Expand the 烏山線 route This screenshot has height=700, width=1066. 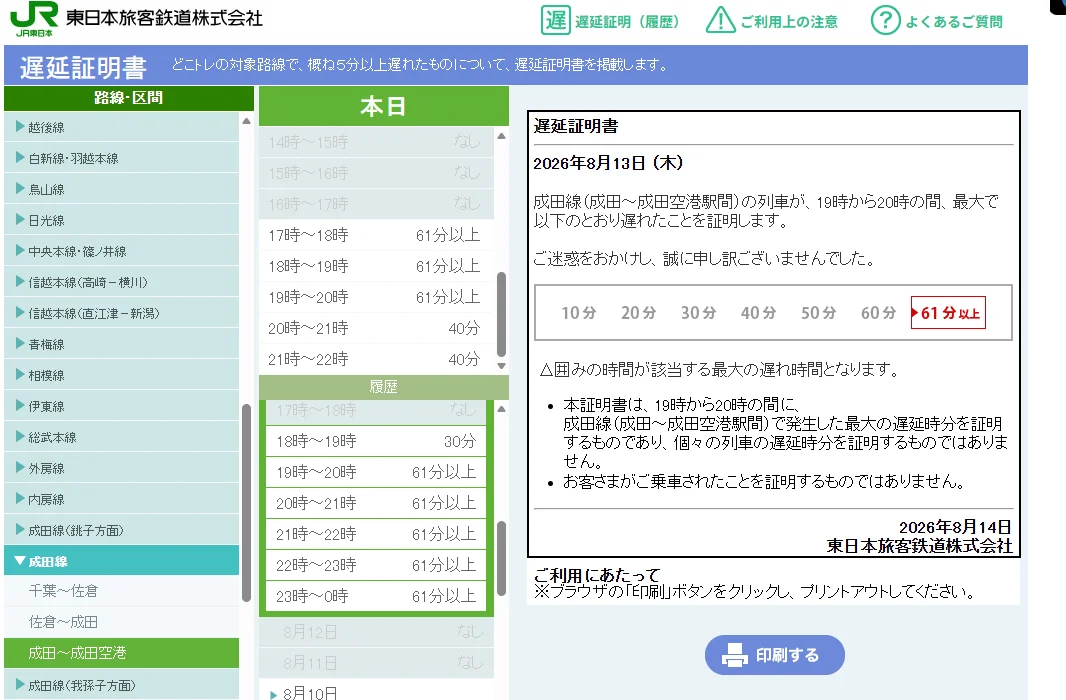122,190
